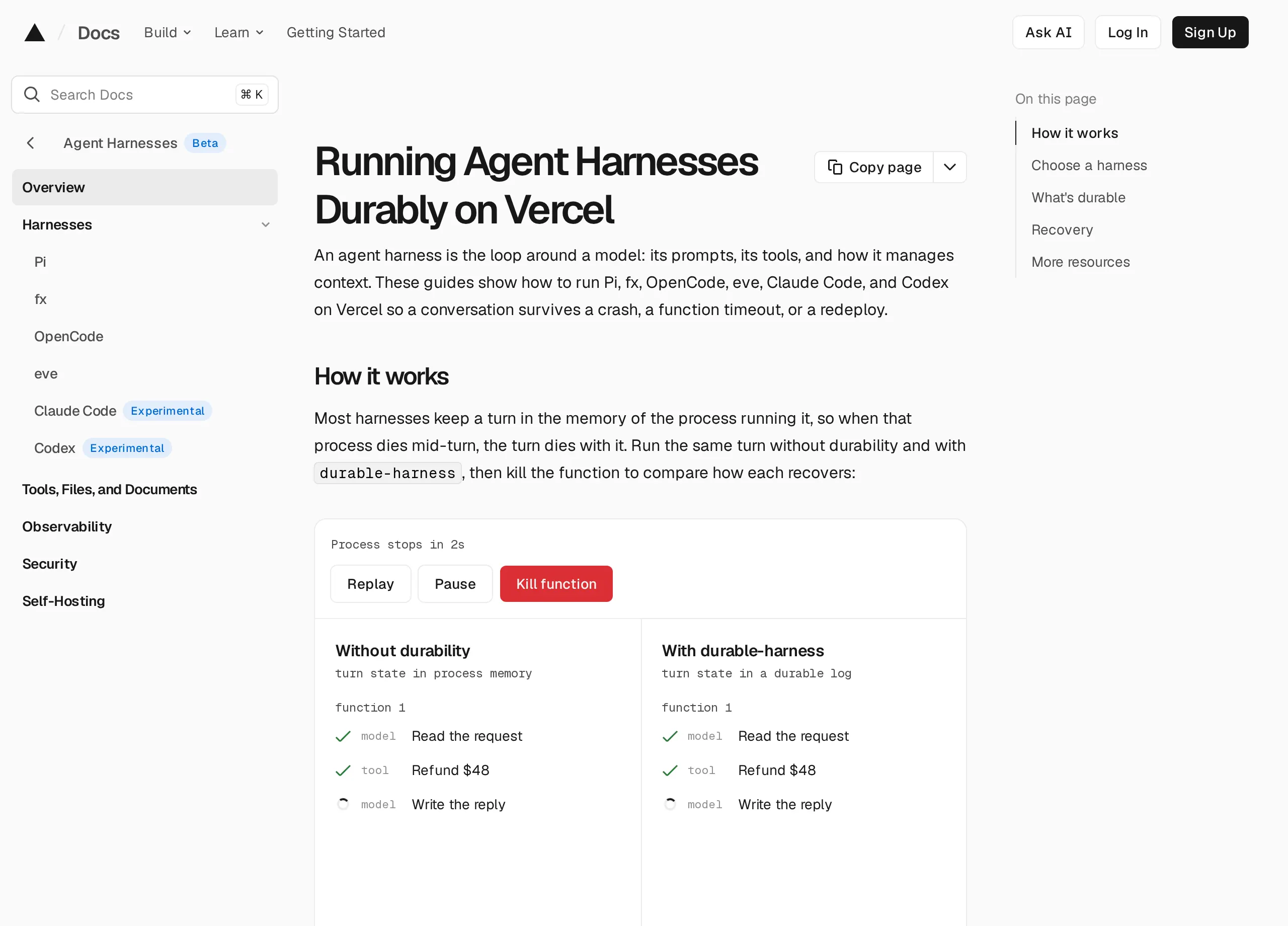Open the OpenCode harness page

tap(69, 336)
